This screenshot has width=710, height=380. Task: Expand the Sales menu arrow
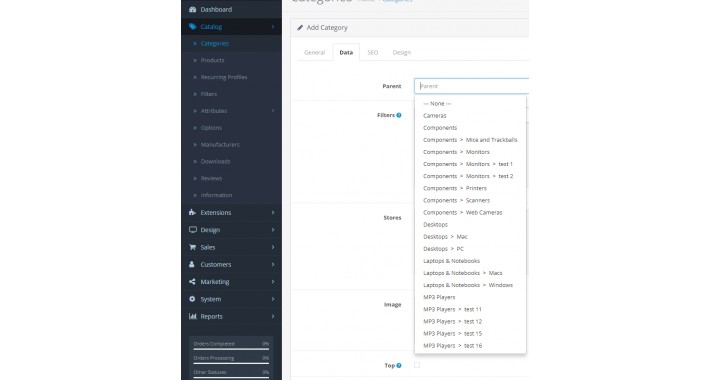[x=273, y=247]
